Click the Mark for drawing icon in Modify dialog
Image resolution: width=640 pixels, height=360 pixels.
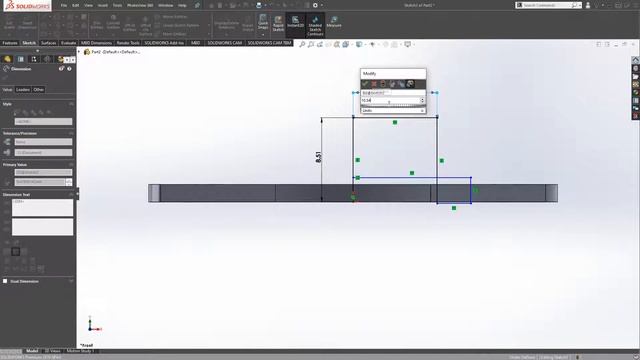pyautogui.click(x=410, y=84)
